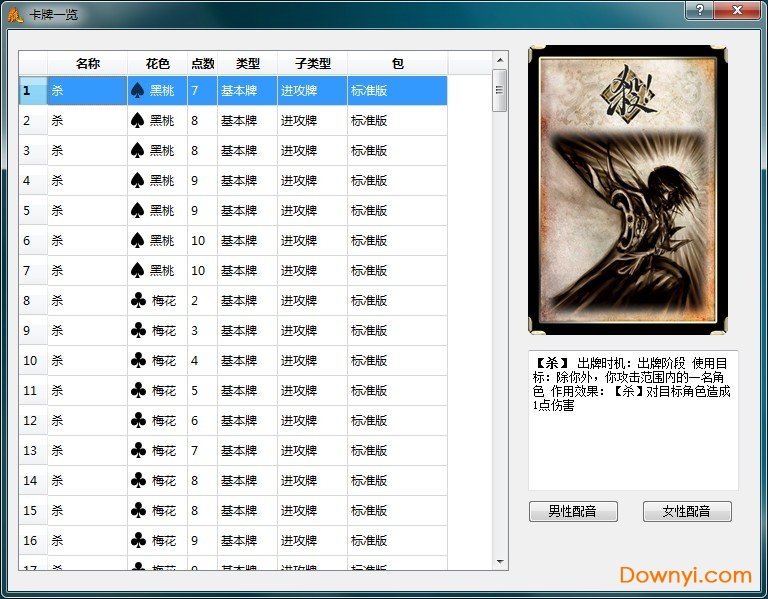Click the spade suit icon in row 1
This screenshot has width=768, height=599.
[138, 91]
